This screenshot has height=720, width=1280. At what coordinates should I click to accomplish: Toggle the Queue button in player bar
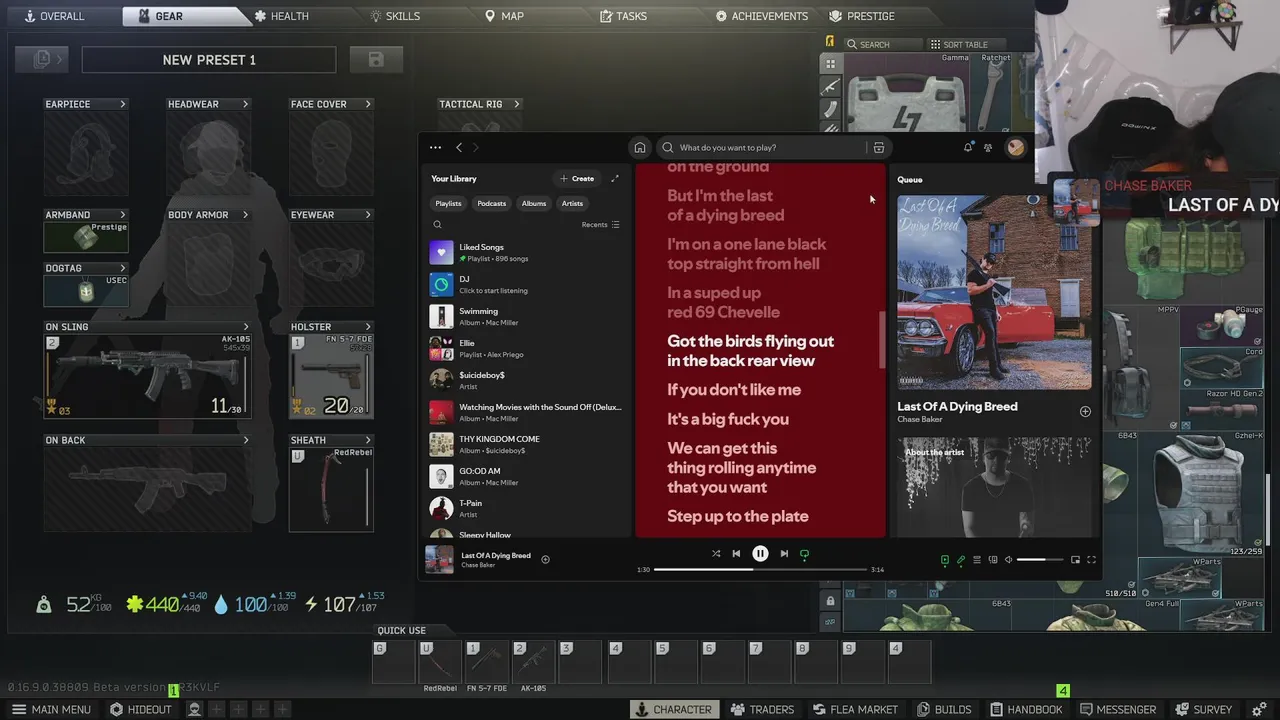(x=977, y=560)
